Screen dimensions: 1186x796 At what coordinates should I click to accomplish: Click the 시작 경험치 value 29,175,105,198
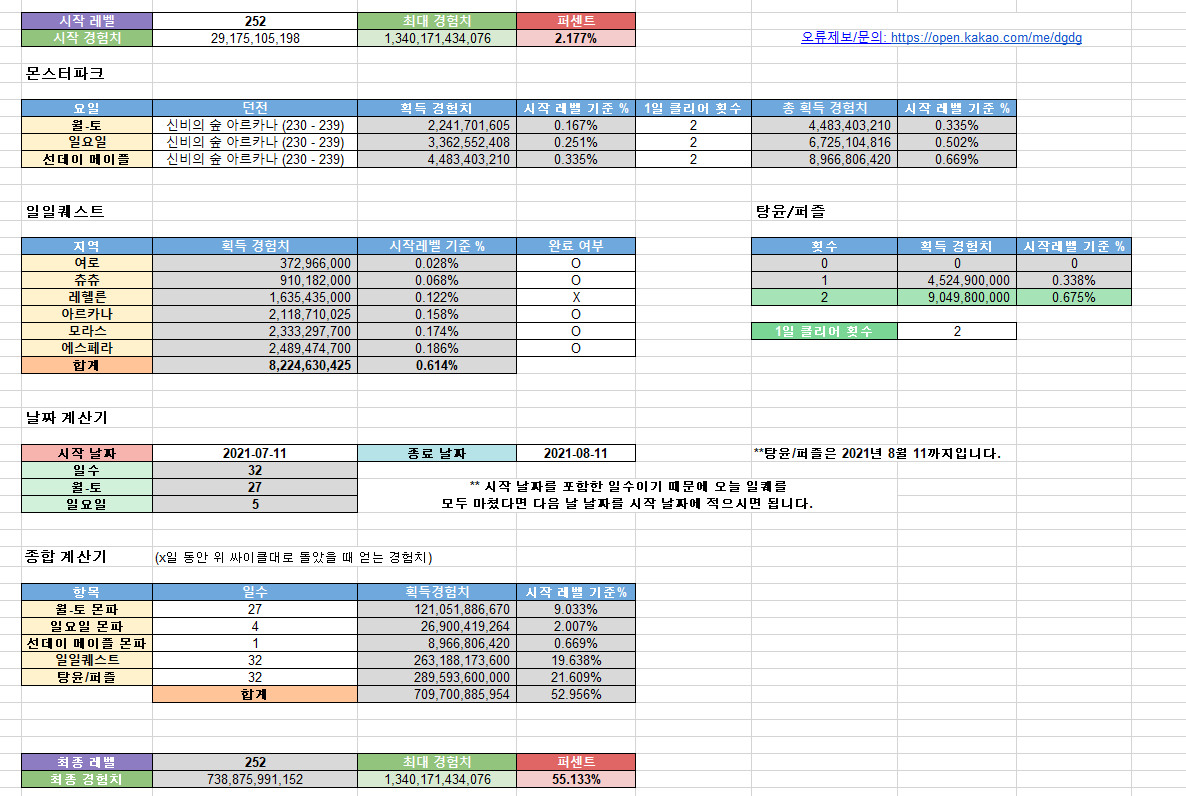255,38
